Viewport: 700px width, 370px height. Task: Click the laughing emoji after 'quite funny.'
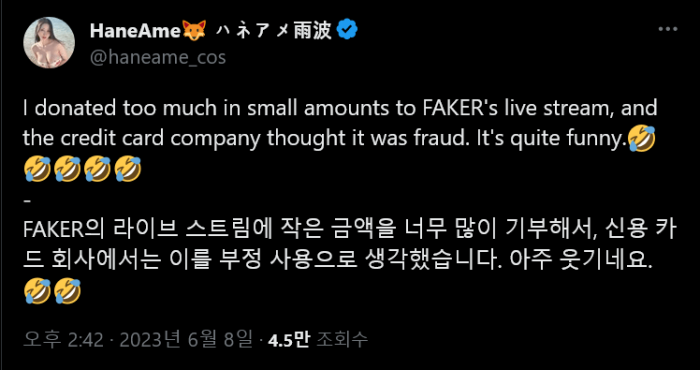point(642,139)
